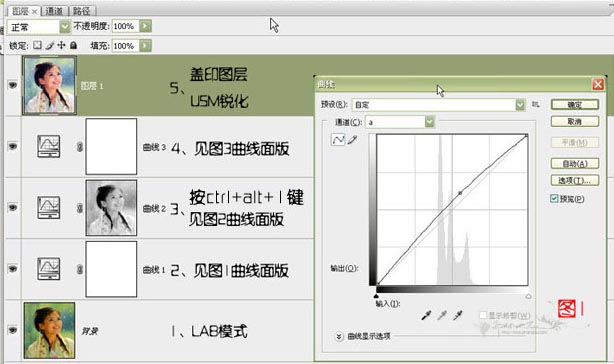The width and height of the screenshot is (614, 364).
Task: Select the lock transparent pixels icon
Action: click(37, 45)
